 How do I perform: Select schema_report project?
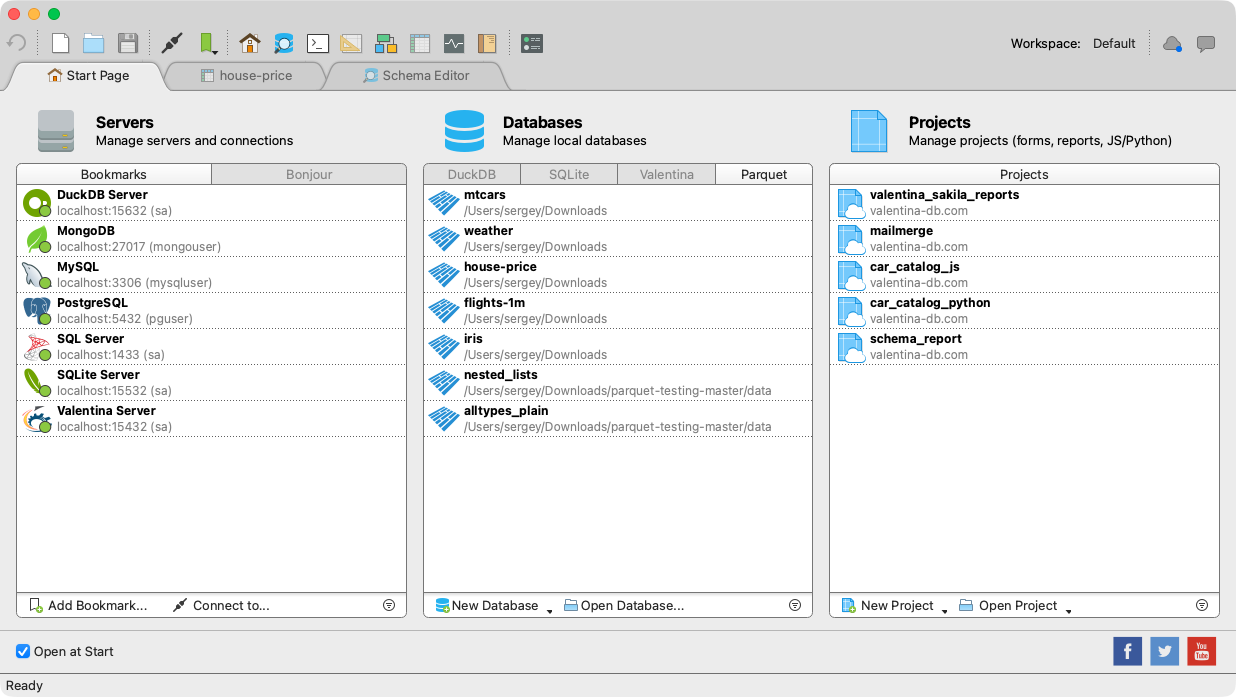(1024, 347)
